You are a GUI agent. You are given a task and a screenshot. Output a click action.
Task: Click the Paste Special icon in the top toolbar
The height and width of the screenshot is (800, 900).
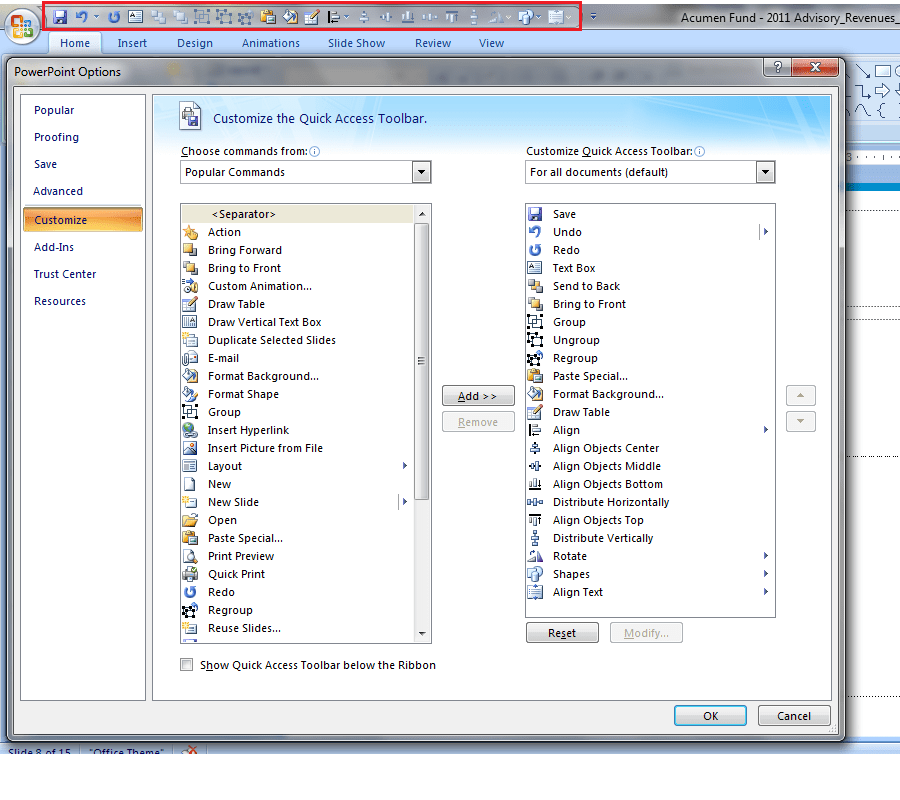[x=267, y=17]
